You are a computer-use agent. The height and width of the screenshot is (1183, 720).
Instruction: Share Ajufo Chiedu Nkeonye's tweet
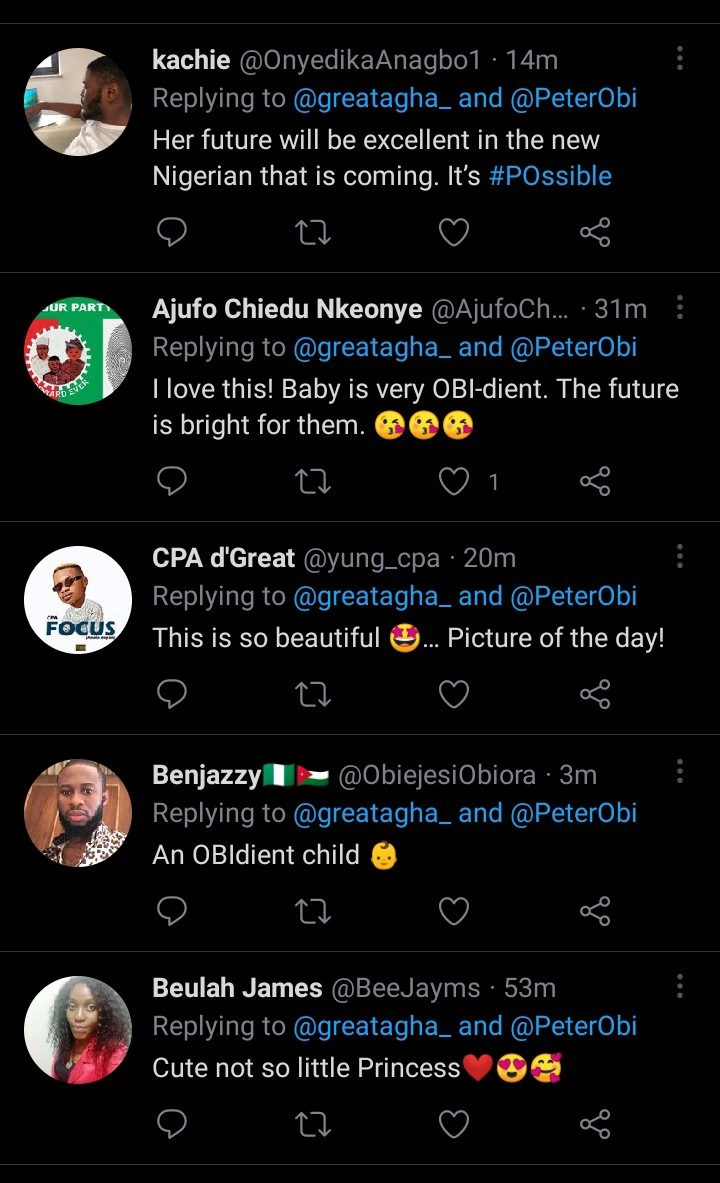point(595,482)
